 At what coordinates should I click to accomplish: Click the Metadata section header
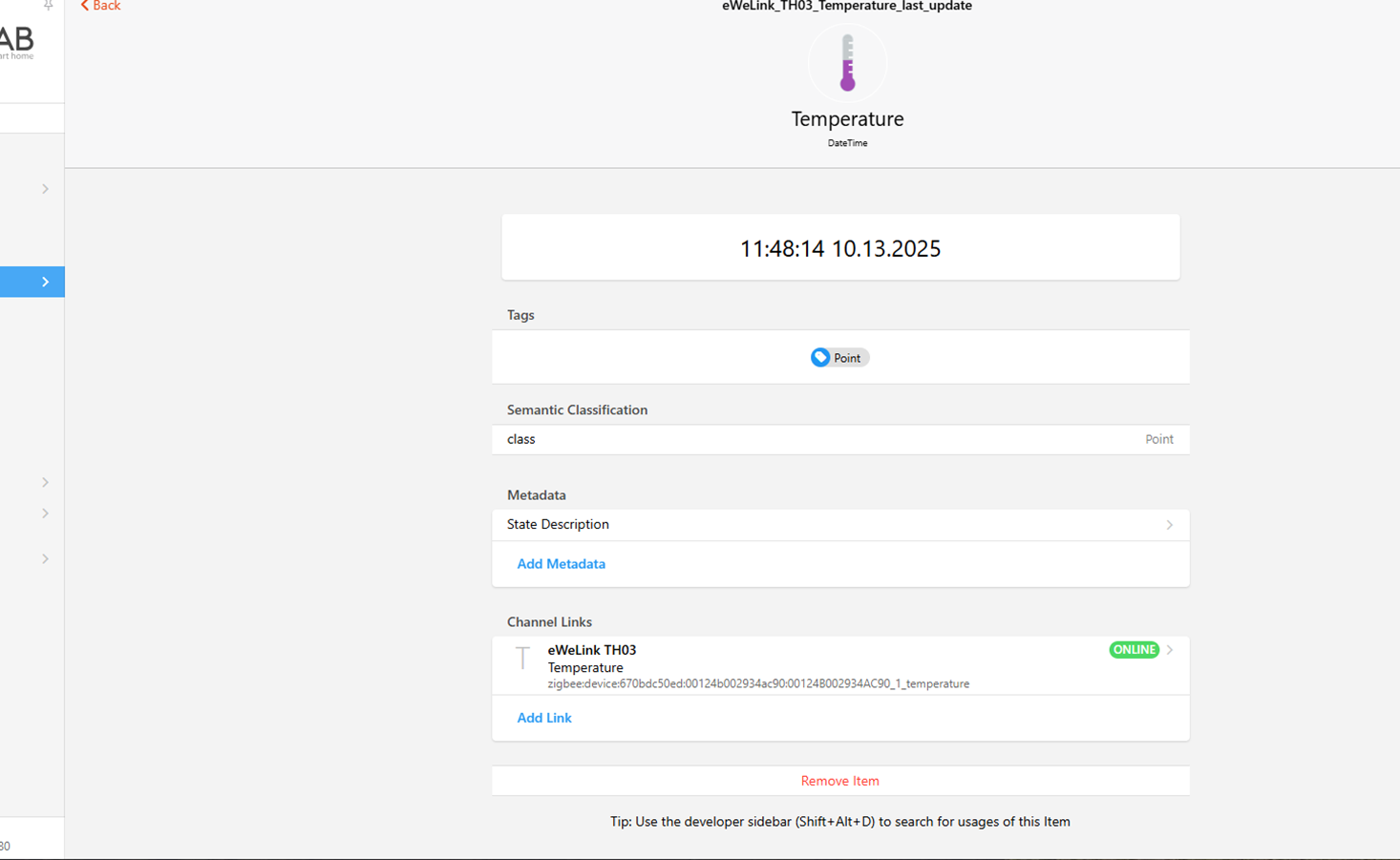tap(537, 495)
